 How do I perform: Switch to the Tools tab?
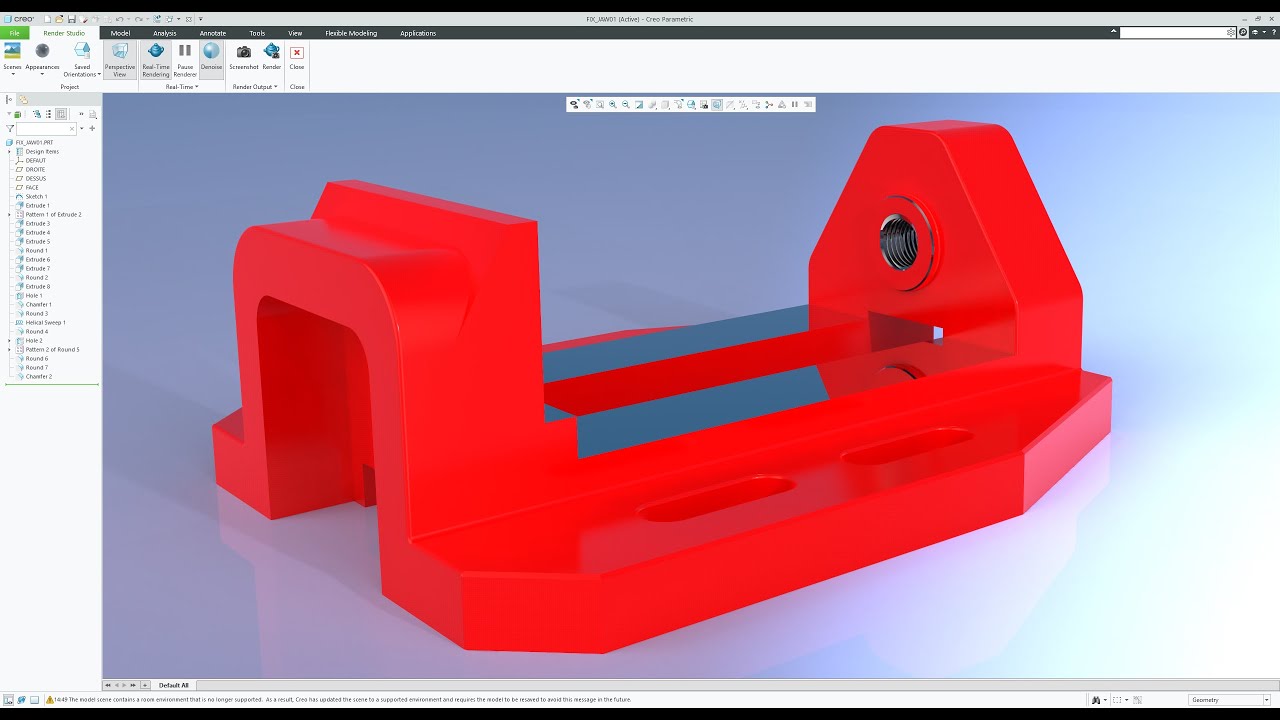tap(257, 33)
